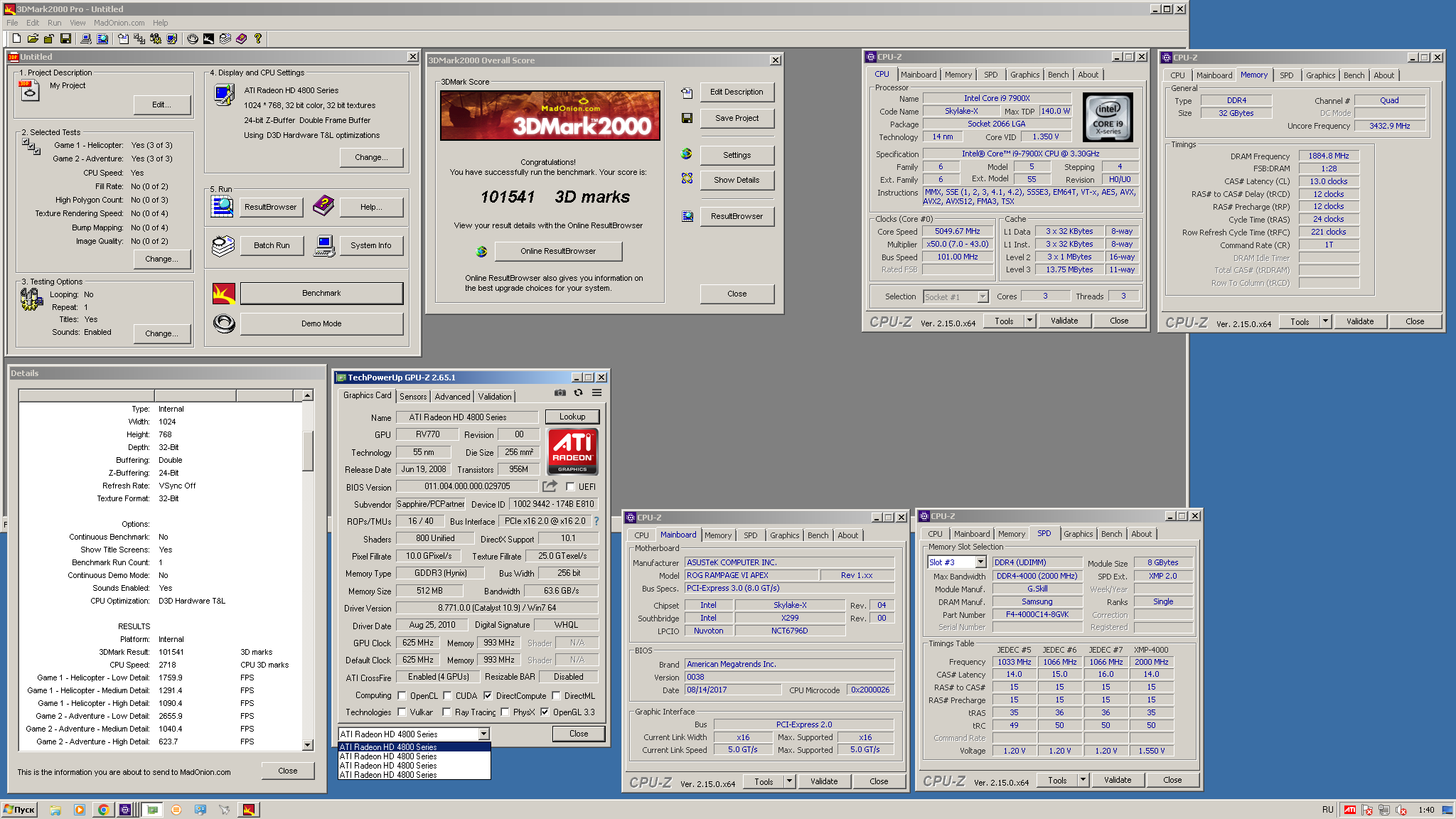Click the Lookup button in GPU-Z
The height and width of the screenshot is (819, 1456).
[x=572, y=417]
